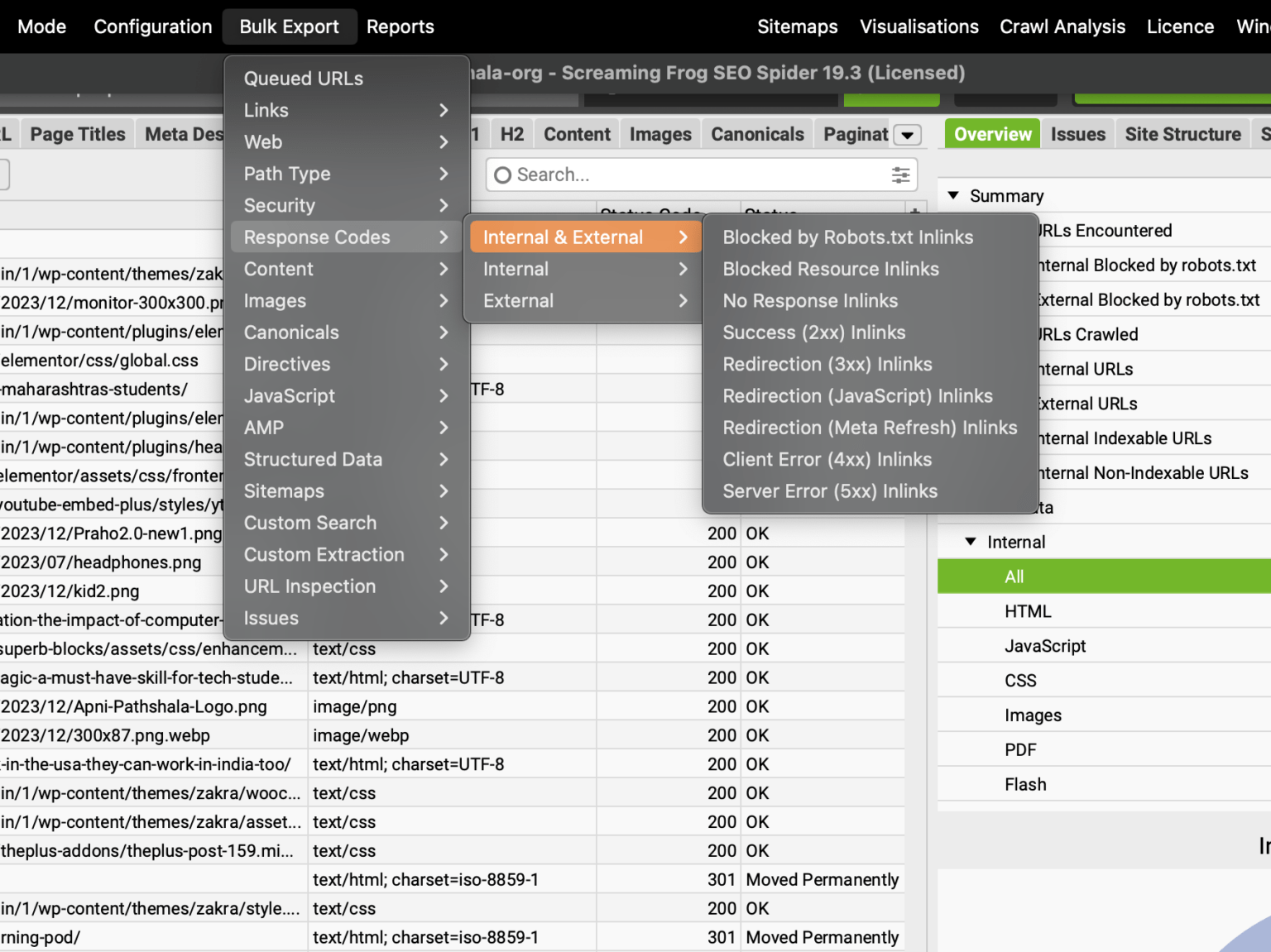Collapse the Summary section triangle
The height and width of the screenshot is (952, 1271).
point(953,196)
